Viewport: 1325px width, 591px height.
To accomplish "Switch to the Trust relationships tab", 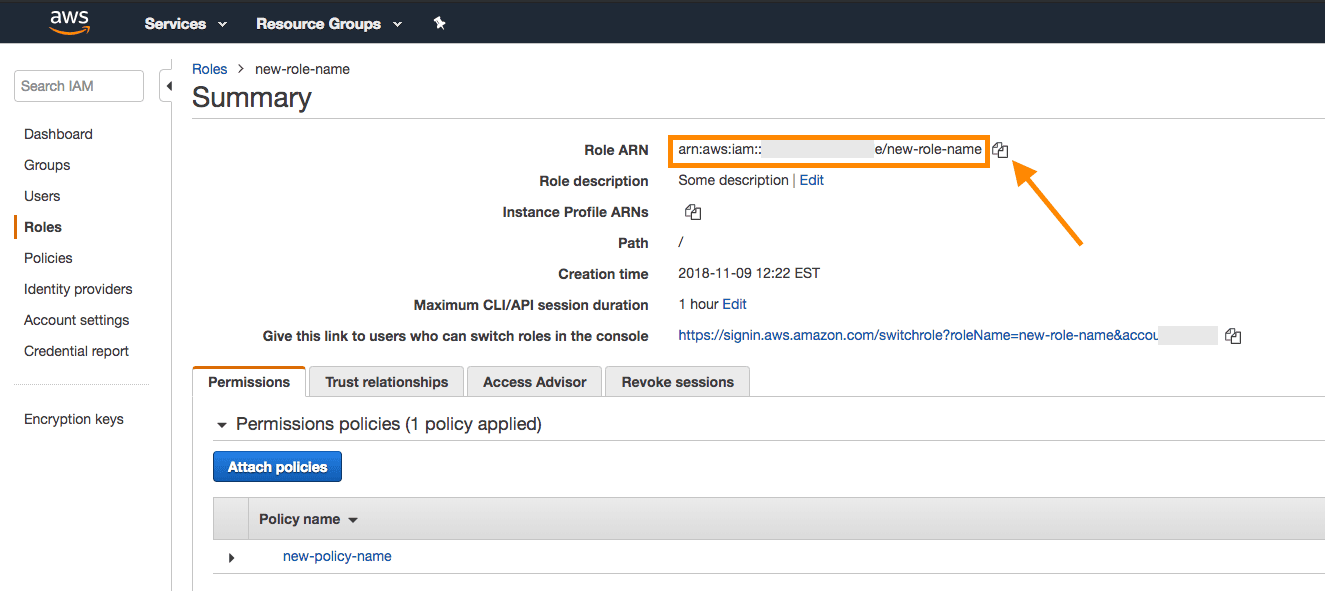I will click(x=386, y=382).
